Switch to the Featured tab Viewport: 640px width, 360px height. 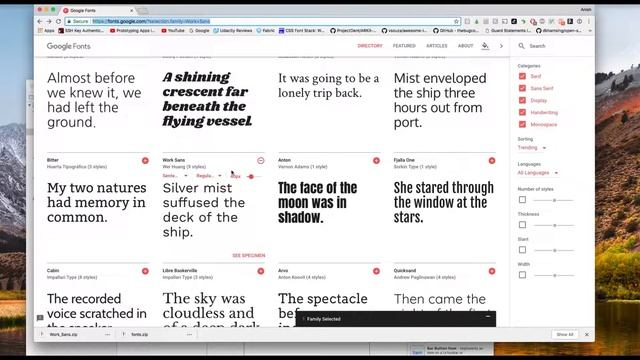pos(404,46)
